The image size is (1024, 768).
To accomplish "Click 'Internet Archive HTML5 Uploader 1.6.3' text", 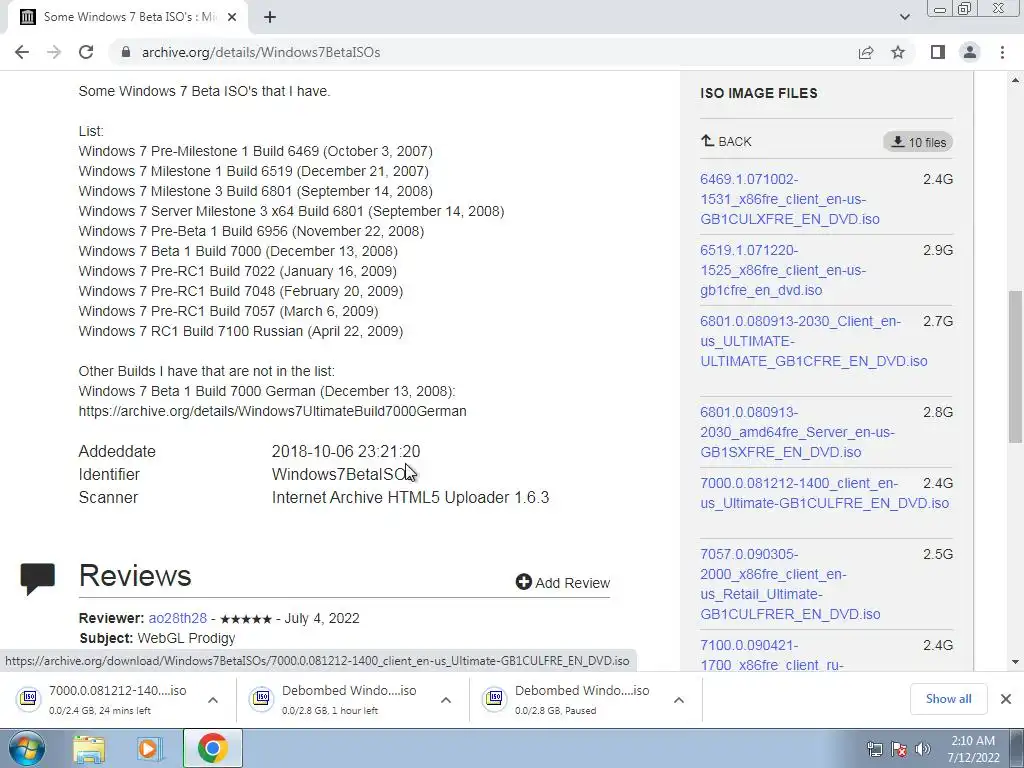I will [410, 498].
